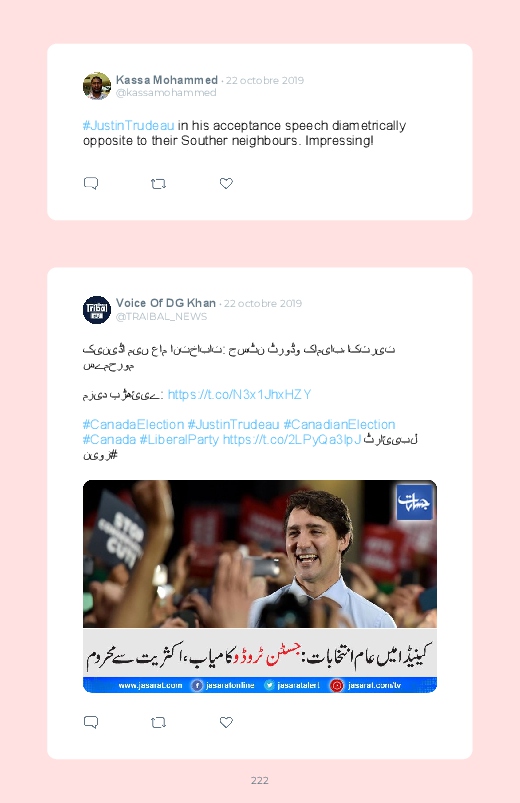Like Kassa Mohammed's tweet with heart icon
The image size is (520, 803).
pos(226,183)
